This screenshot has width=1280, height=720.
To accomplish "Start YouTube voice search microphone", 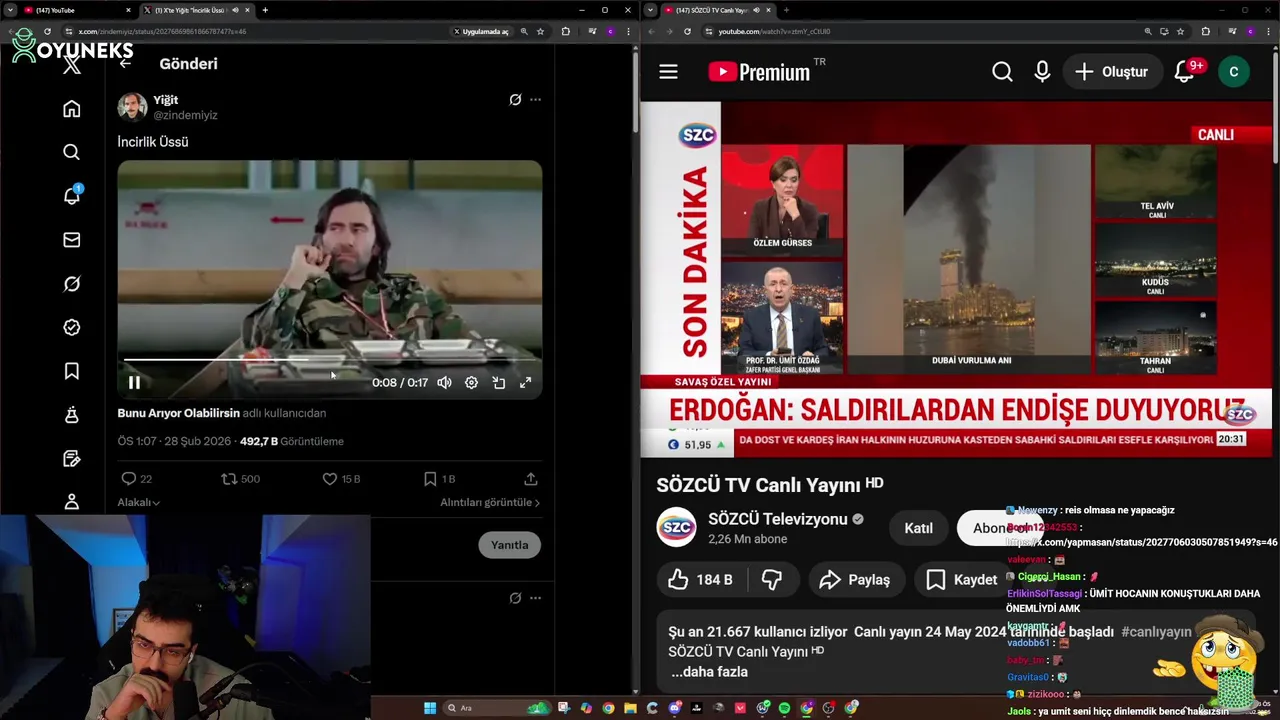I will coord(1042,72).
